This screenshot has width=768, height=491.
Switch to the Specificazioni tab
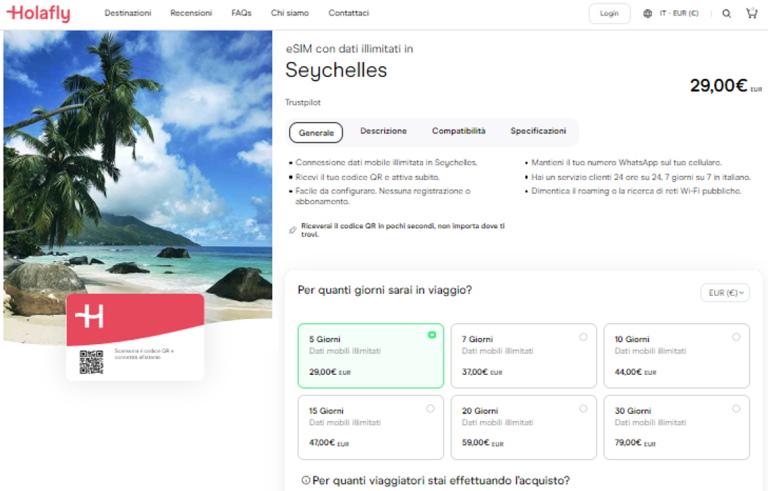538,131
